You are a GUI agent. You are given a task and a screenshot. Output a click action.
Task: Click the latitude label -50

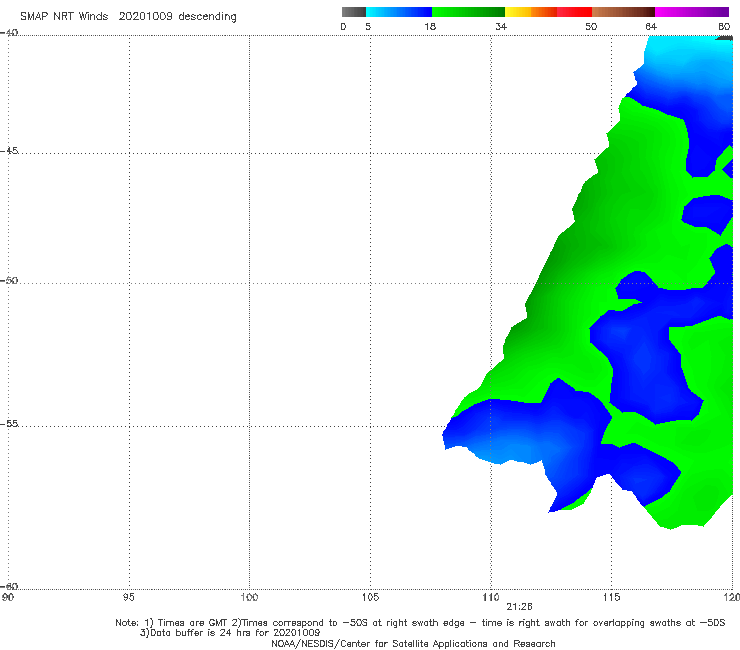[9, 280]
